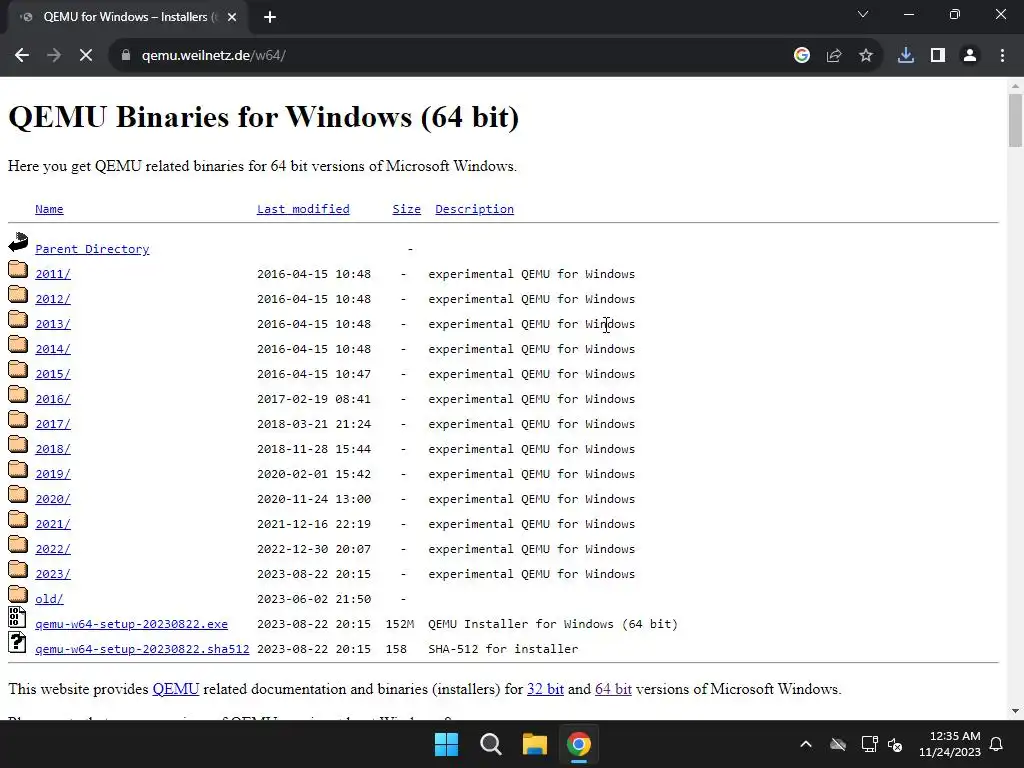Open the 2020/ folder link
Image resolution: width=1024 pixels, height=768 pixels.
tap(53, 499)
